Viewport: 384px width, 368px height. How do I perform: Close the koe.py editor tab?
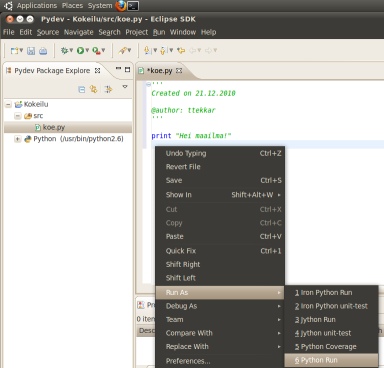pos(179,71)
